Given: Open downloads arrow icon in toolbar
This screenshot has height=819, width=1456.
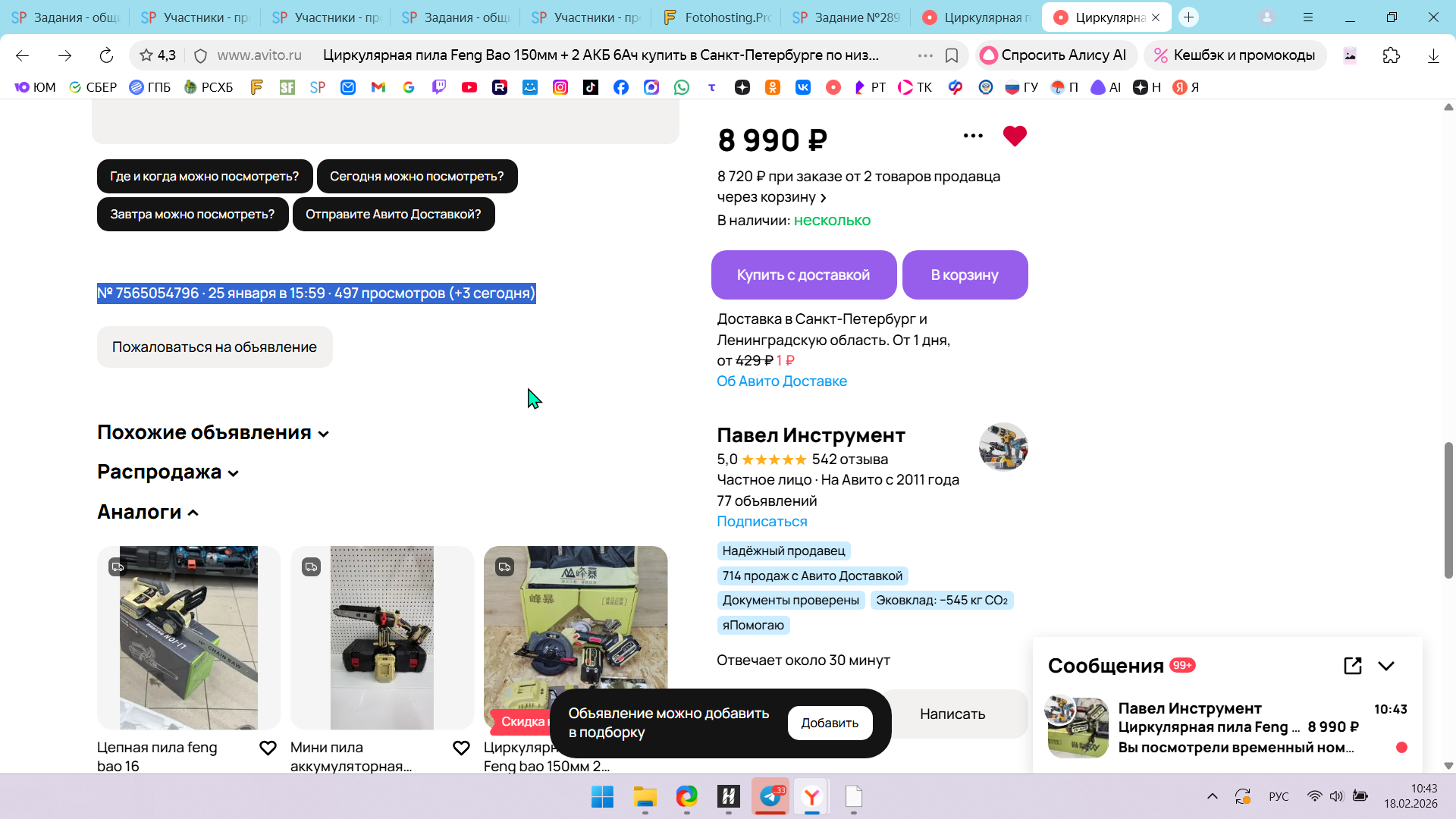Looking at the screenshot, I should (x=1432, y=55).
